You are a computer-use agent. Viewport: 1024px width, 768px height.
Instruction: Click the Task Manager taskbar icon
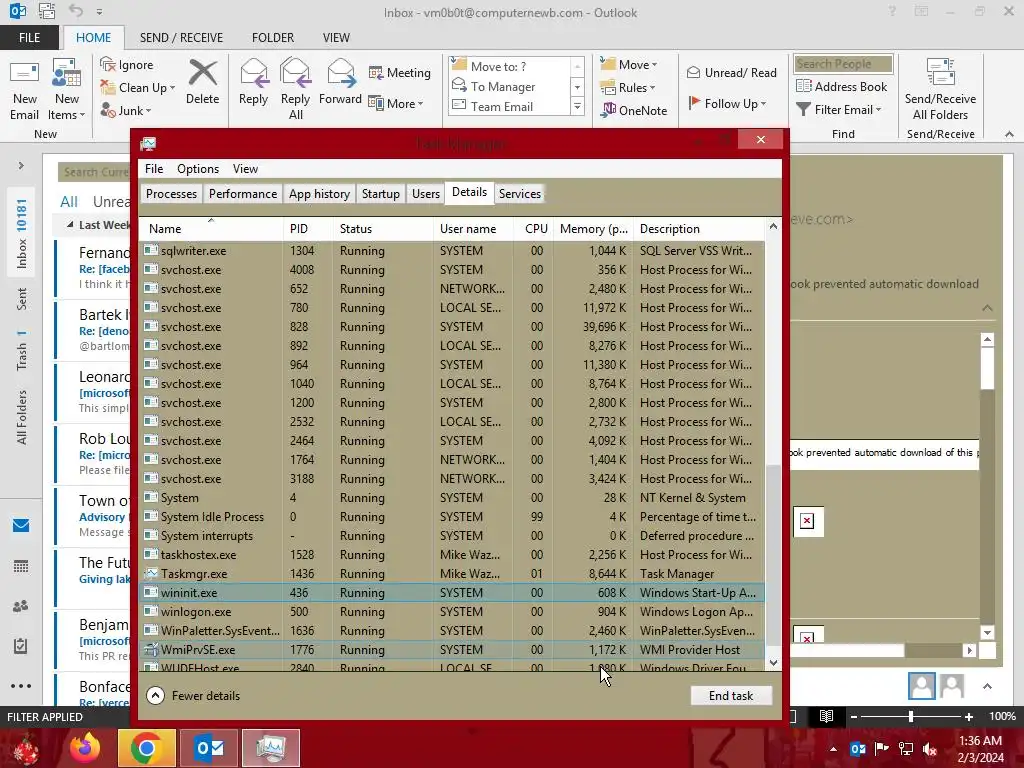(271, 748)
